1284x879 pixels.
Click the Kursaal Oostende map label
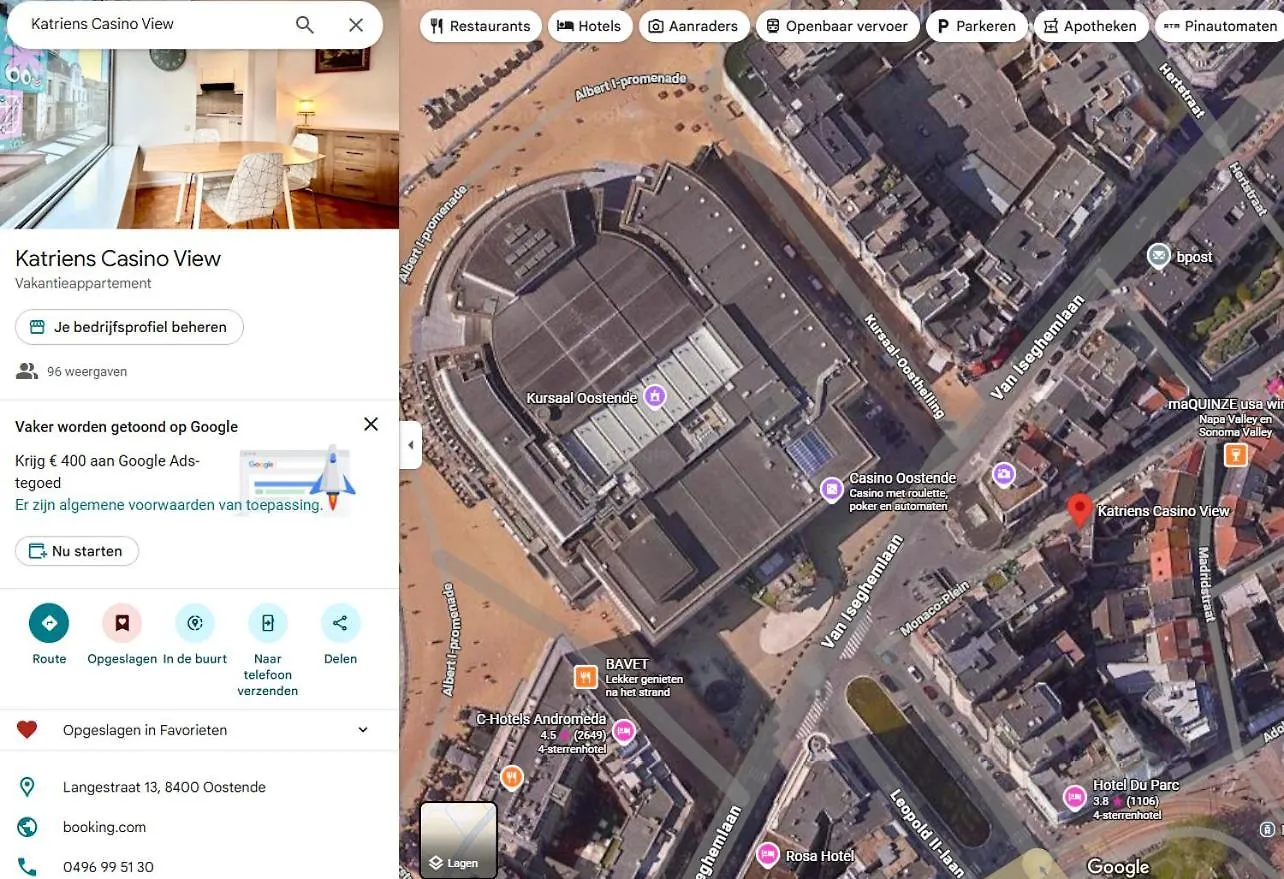click(x=582, y=398)
